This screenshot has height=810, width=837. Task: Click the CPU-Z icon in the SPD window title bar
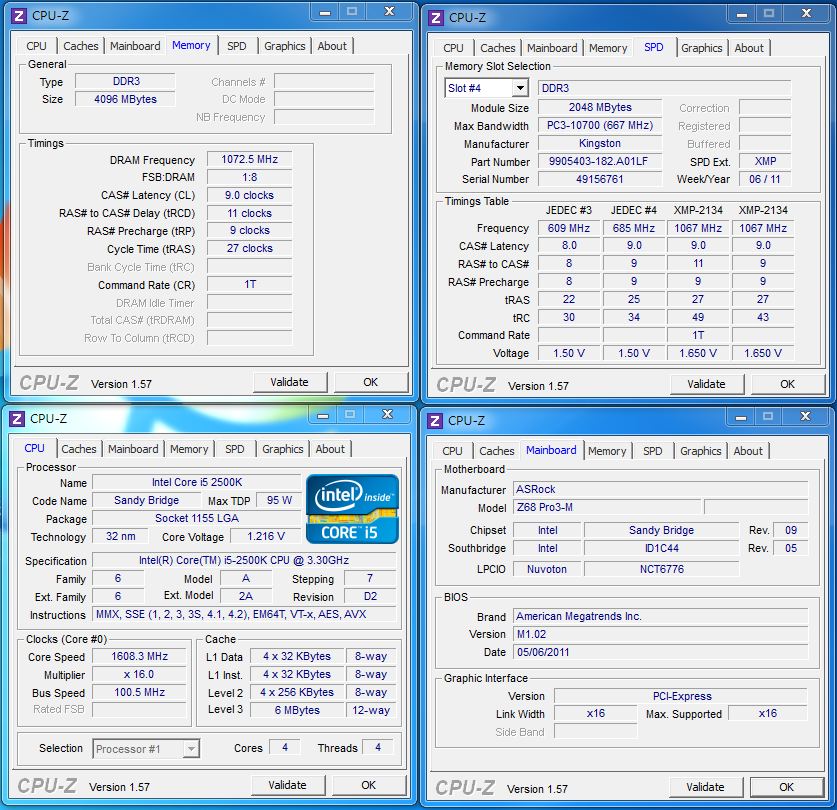(436, 18)
